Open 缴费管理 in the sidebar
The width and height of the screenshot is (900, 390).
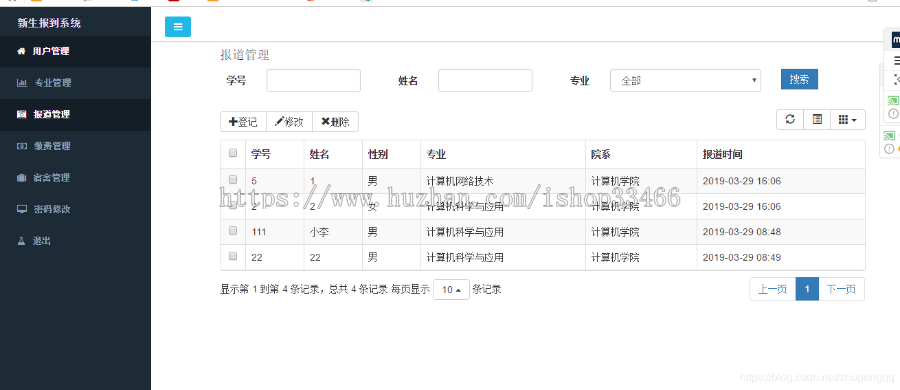click(x=75, y=146)
